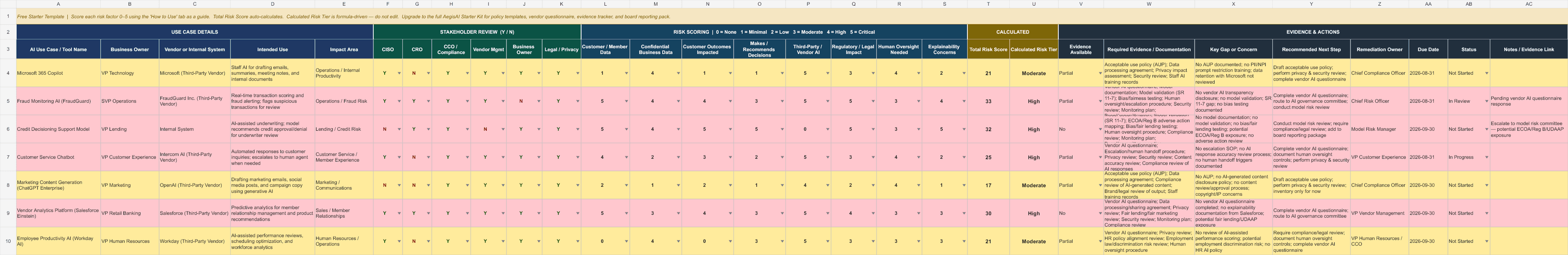Click the Free Starter Template instruction banner
Screen dimensions: 1568x255
click(792, 16)
